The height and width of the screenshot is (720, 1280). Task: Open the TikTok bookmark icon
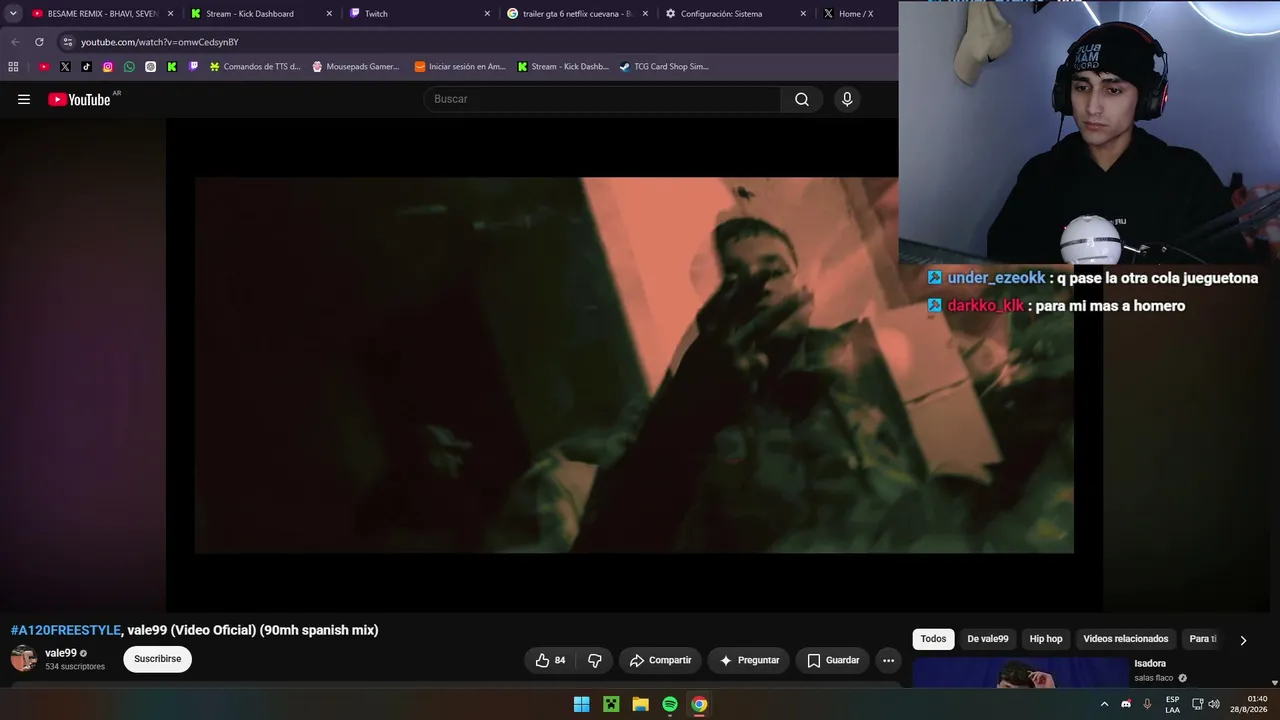(x=86, y=67)
